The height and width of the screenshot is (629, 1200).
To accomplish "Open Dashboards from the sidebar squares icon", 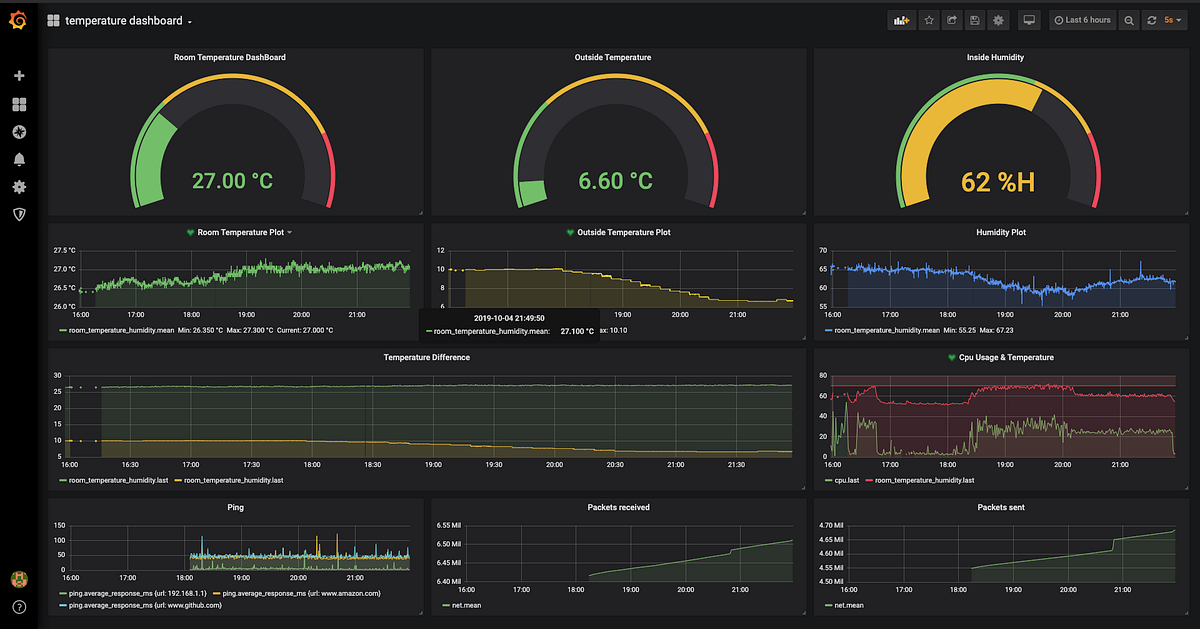I will [19, 103].
